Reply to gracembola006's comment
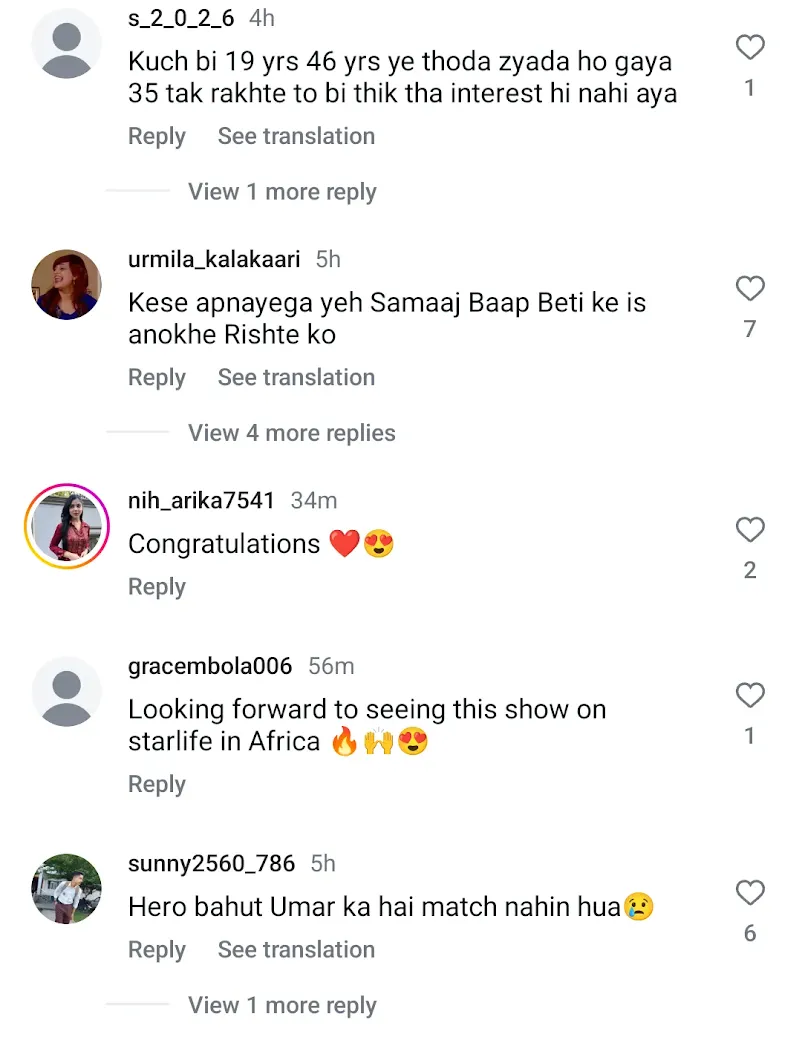The image size is (805, 1037). [x=157, y=784]
